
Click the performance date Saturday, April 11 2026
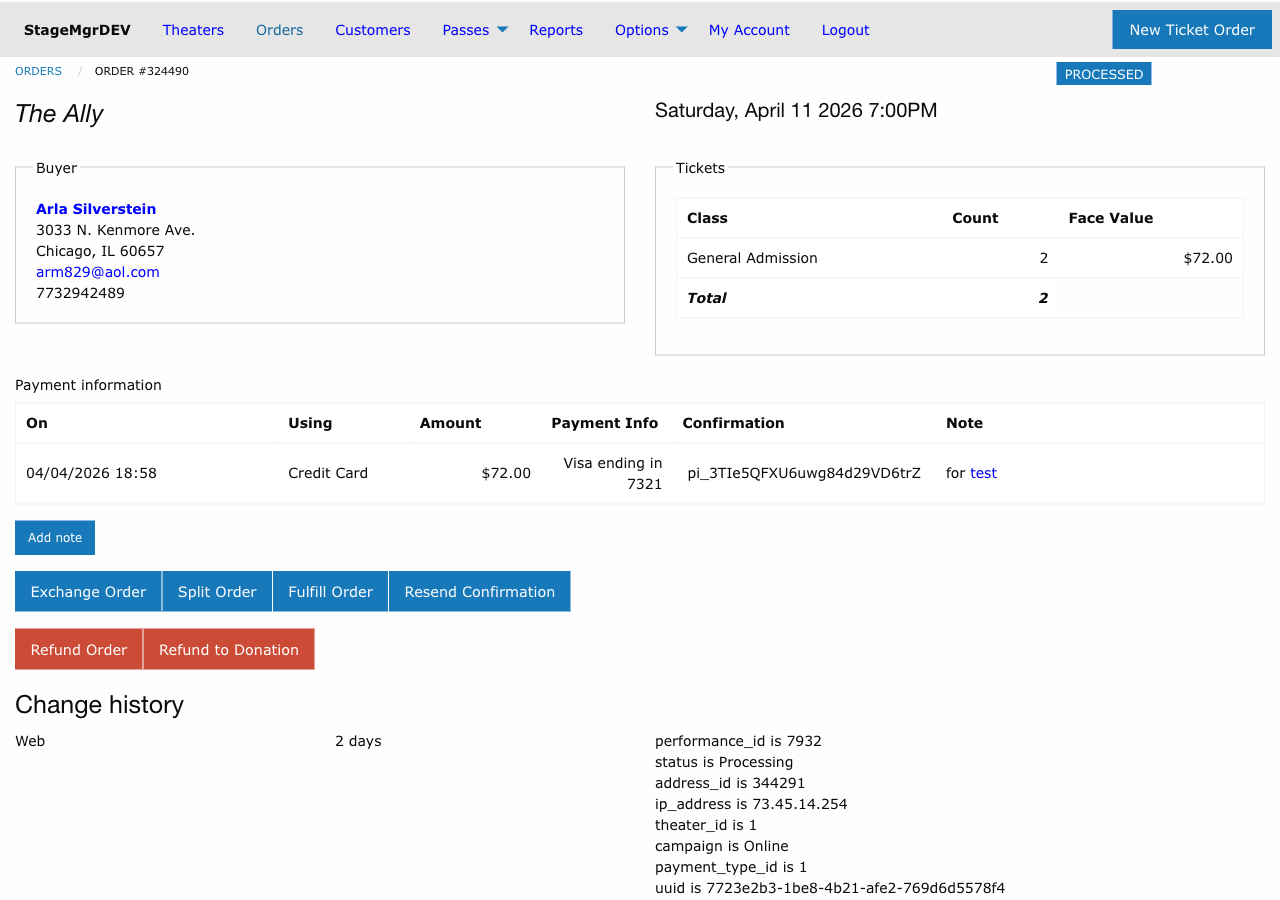pos(796,110)
